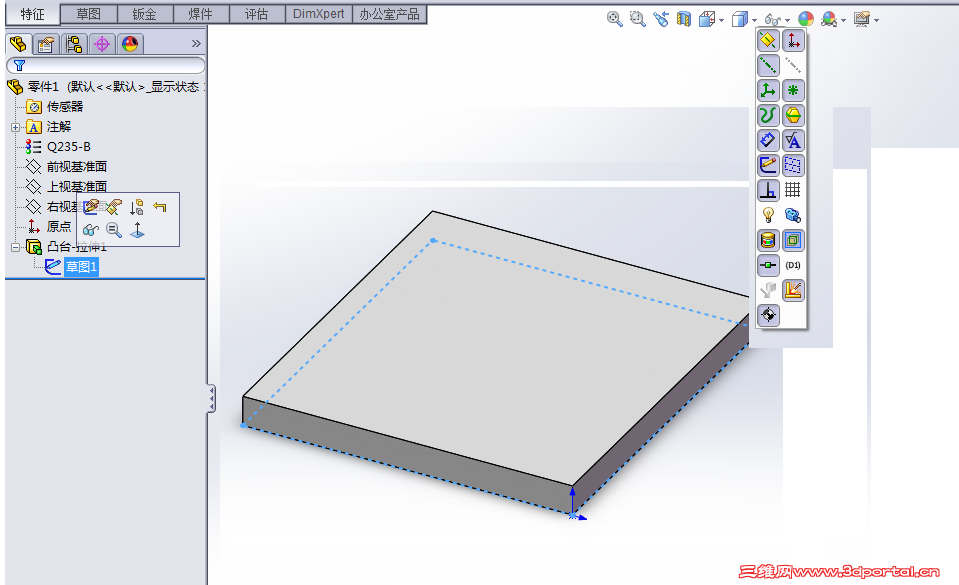Open the 办公室产品 tab

[390, 14]
